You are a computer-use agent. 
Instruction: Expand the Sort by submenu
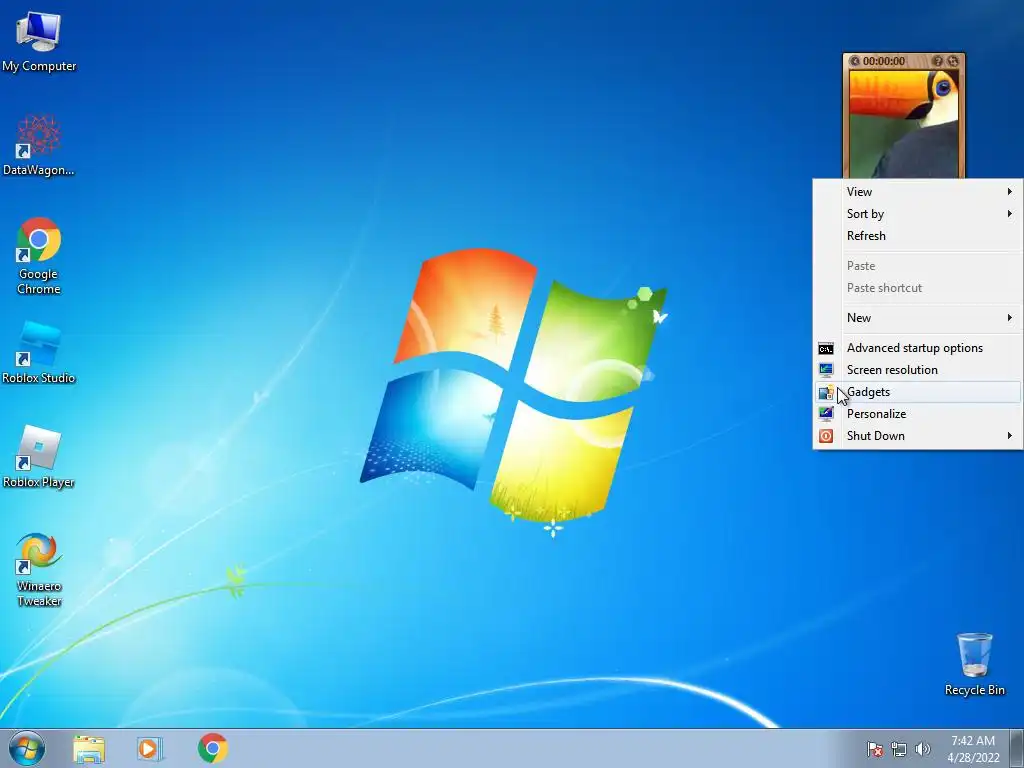pos(918,214)
